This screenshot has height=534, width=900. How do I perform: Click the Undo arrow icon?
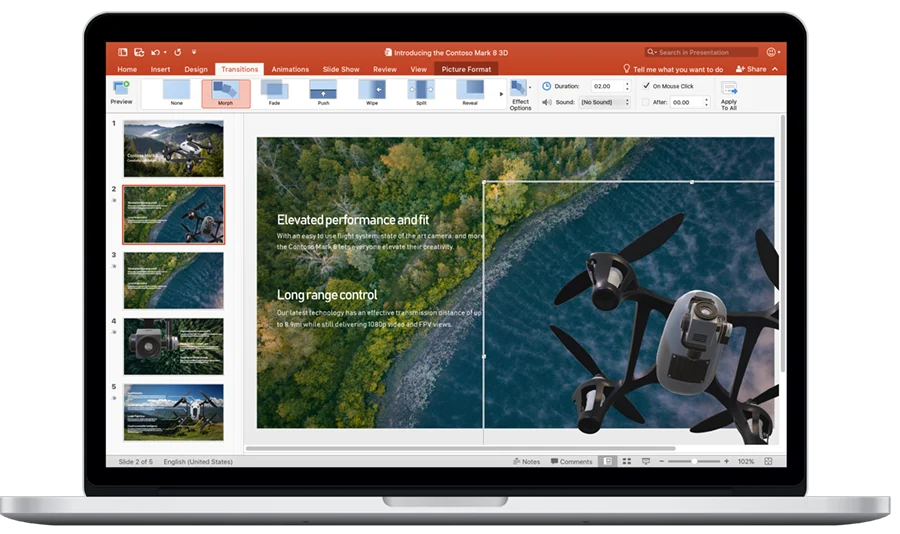[155, 52]
